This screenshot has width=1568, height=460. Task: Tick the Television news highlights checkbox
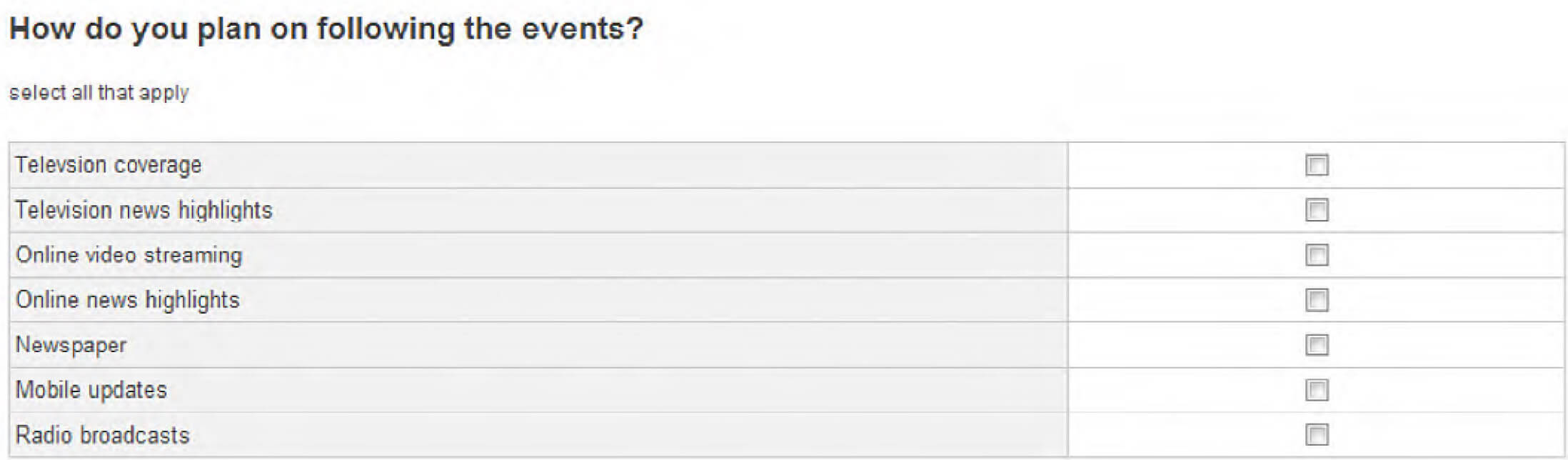[1316, 210]
